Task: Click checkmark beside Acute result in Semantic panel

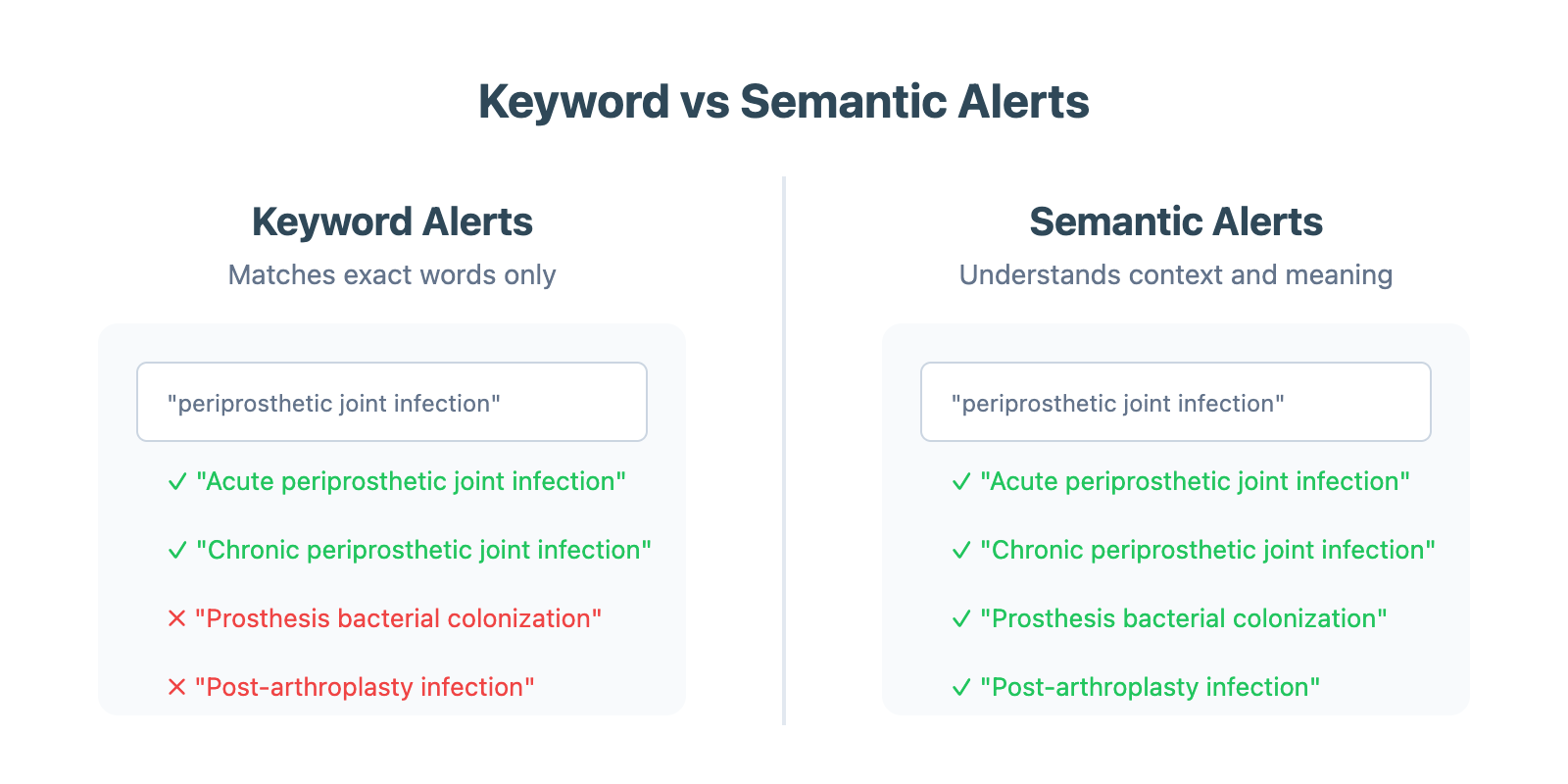Action: (961, 481)
